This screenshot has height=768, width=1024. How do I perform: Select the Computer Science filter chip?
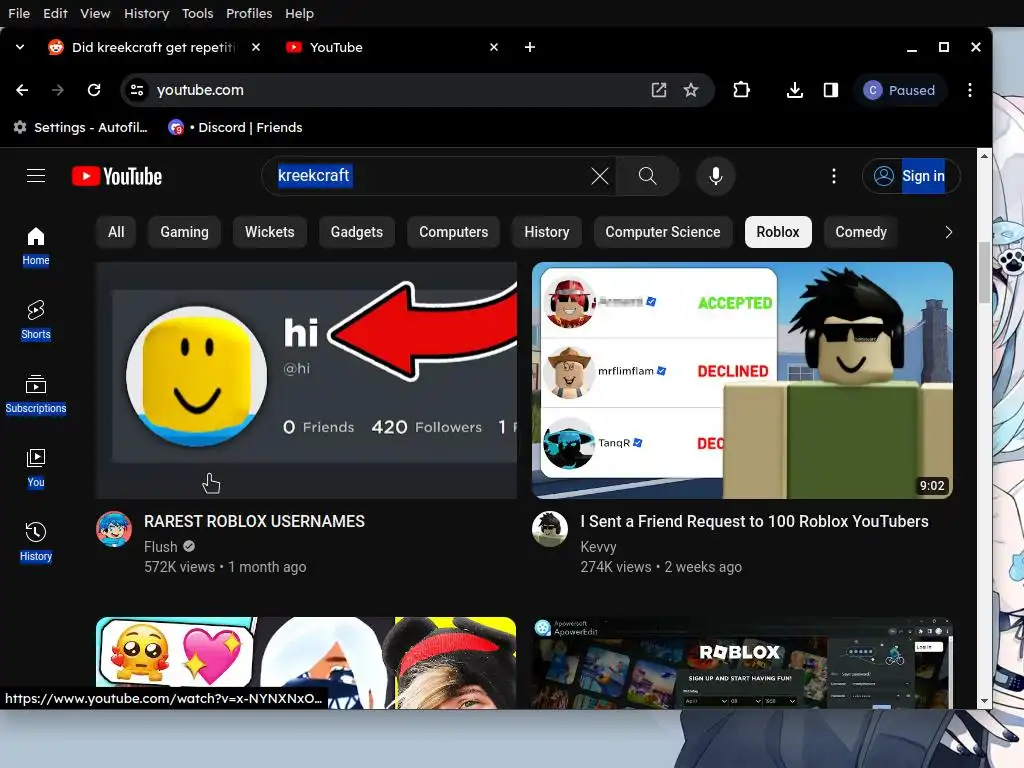663,232
